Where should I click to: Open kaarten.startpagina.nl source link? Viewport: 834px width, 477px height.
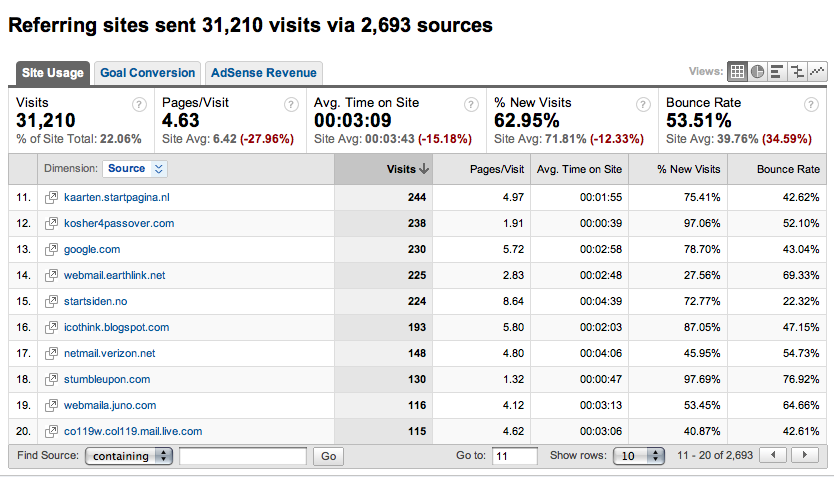117,197
